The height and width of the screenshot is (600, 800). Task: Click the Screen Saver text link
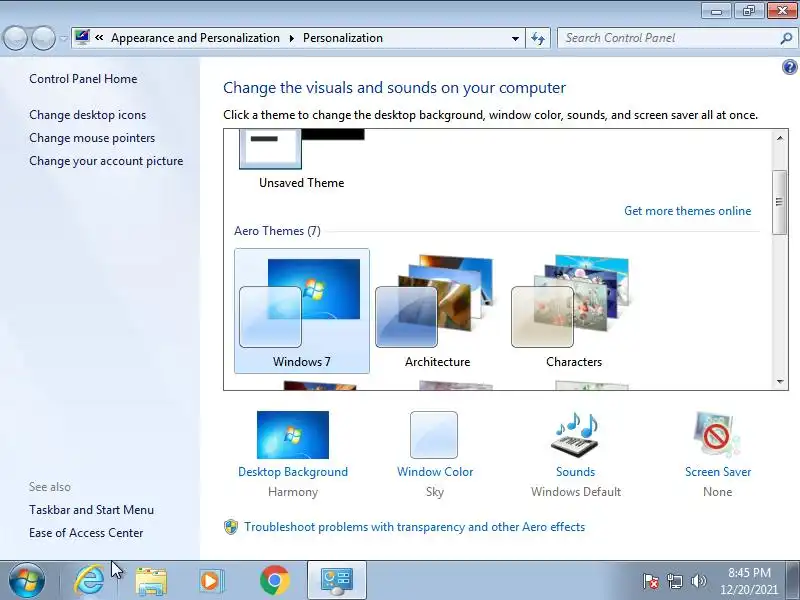coord(717,472)
